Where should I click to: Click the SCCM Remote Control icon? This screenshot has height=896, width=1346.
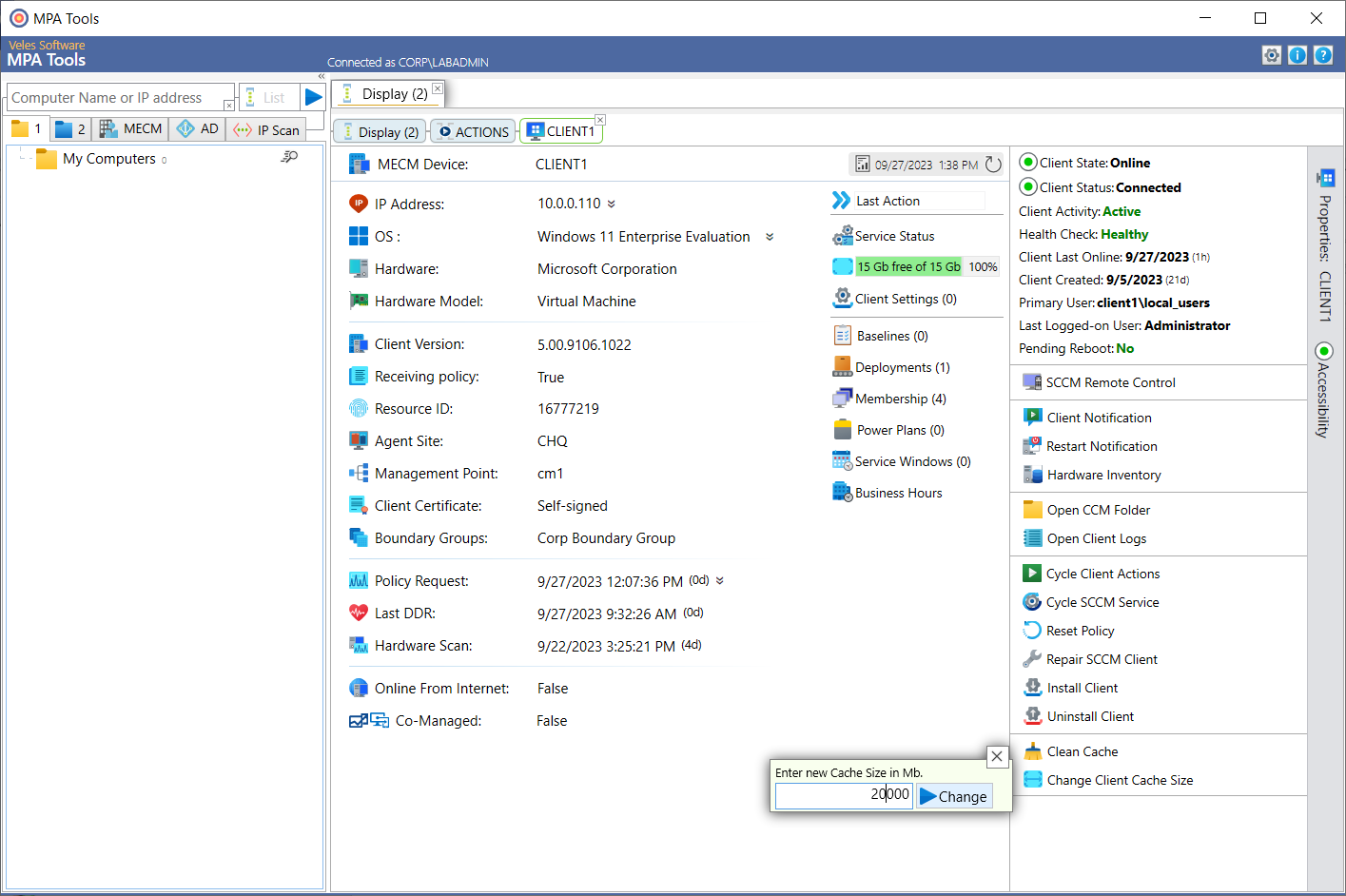click(x=1032, y=382)
